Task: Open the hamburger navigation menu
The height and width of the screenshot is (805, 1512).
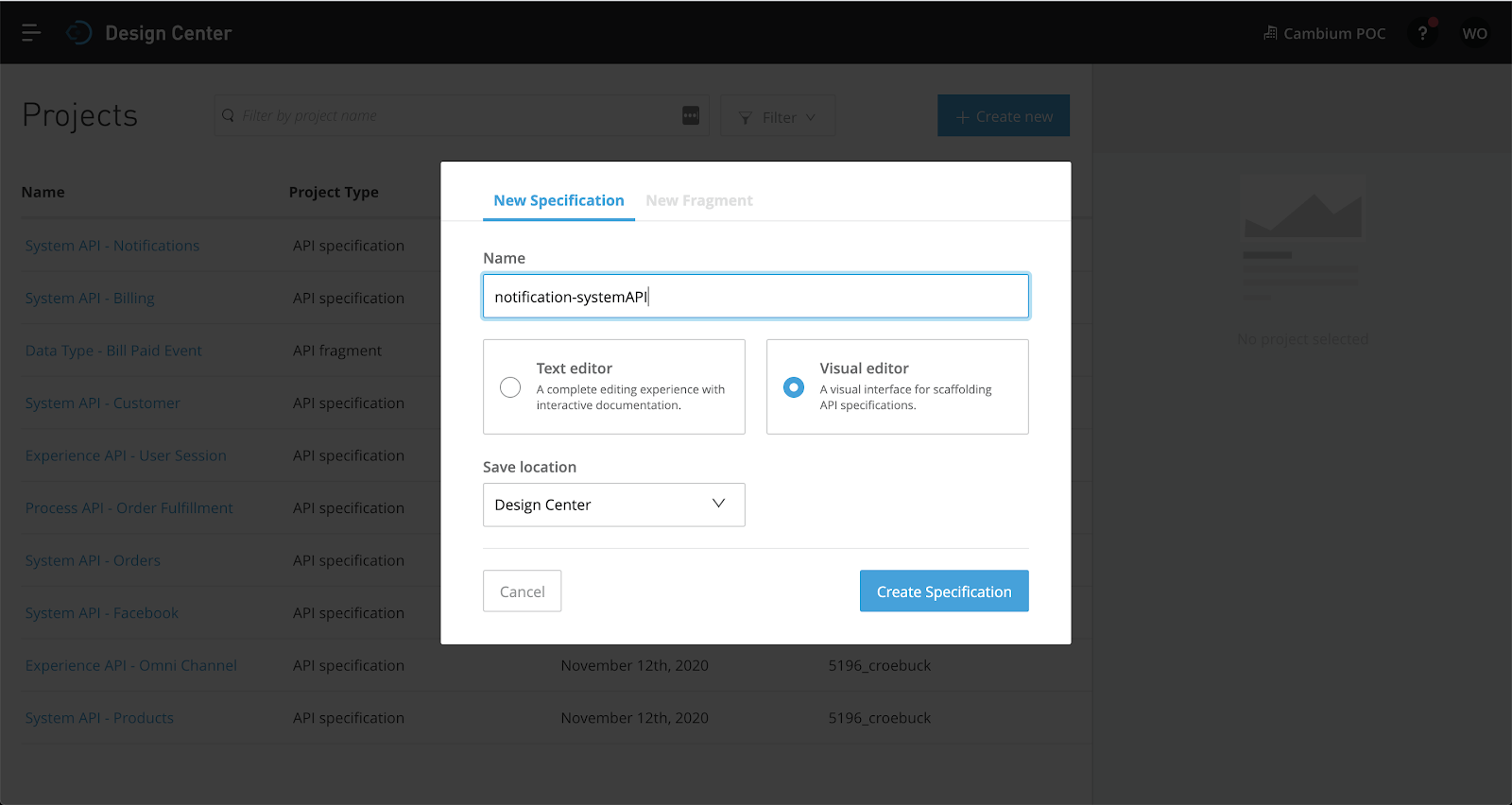Action: [x=31, y=33]
